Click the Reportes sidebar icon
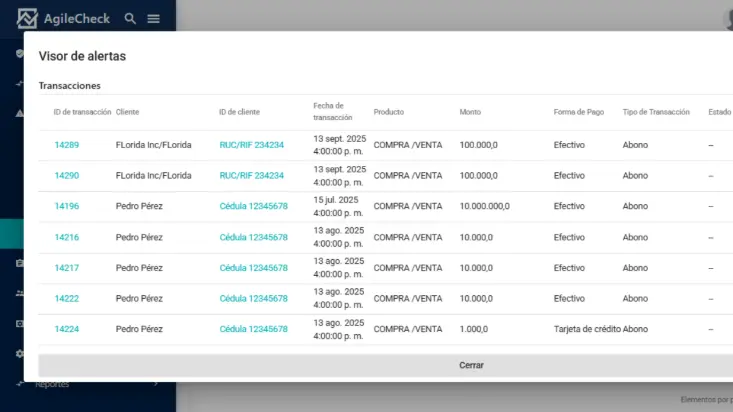733x412 pixels. point(20,384)
